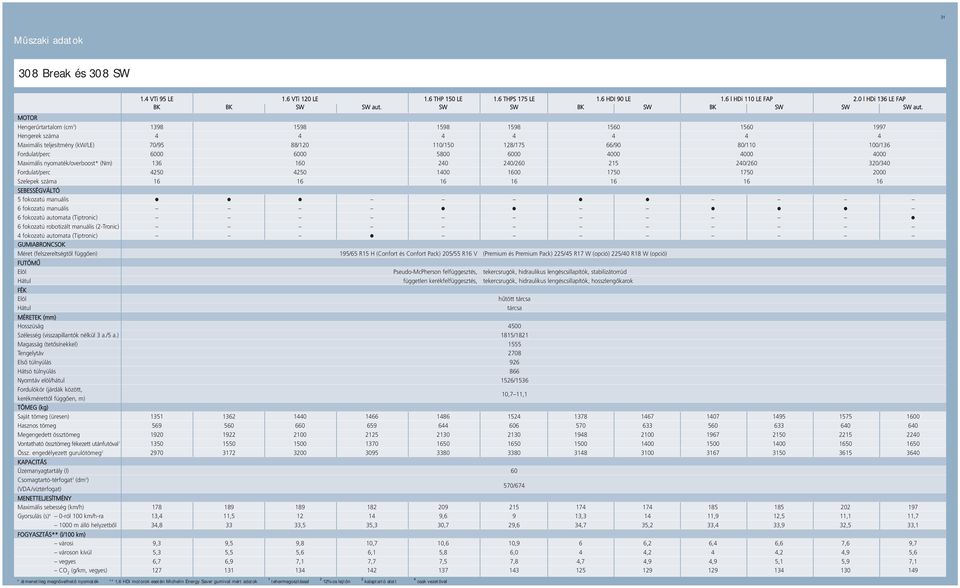Screen dimensions: 960x588
Task: Click the '2708' wheelbase value
Action: [514, 353]
